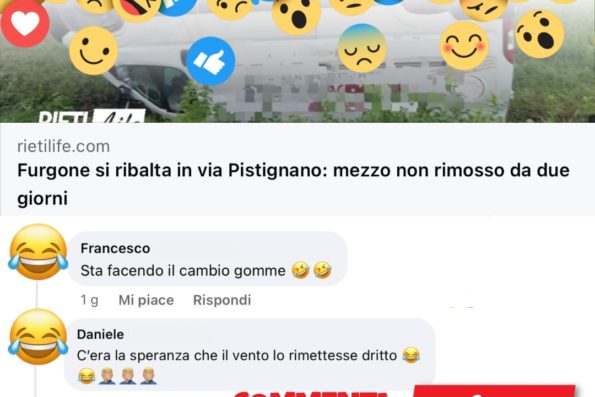The width and height of the screenshot is (595, 397).
Task: Open Francesco's laughing emoji profile picture
Action: coord(38,252)
